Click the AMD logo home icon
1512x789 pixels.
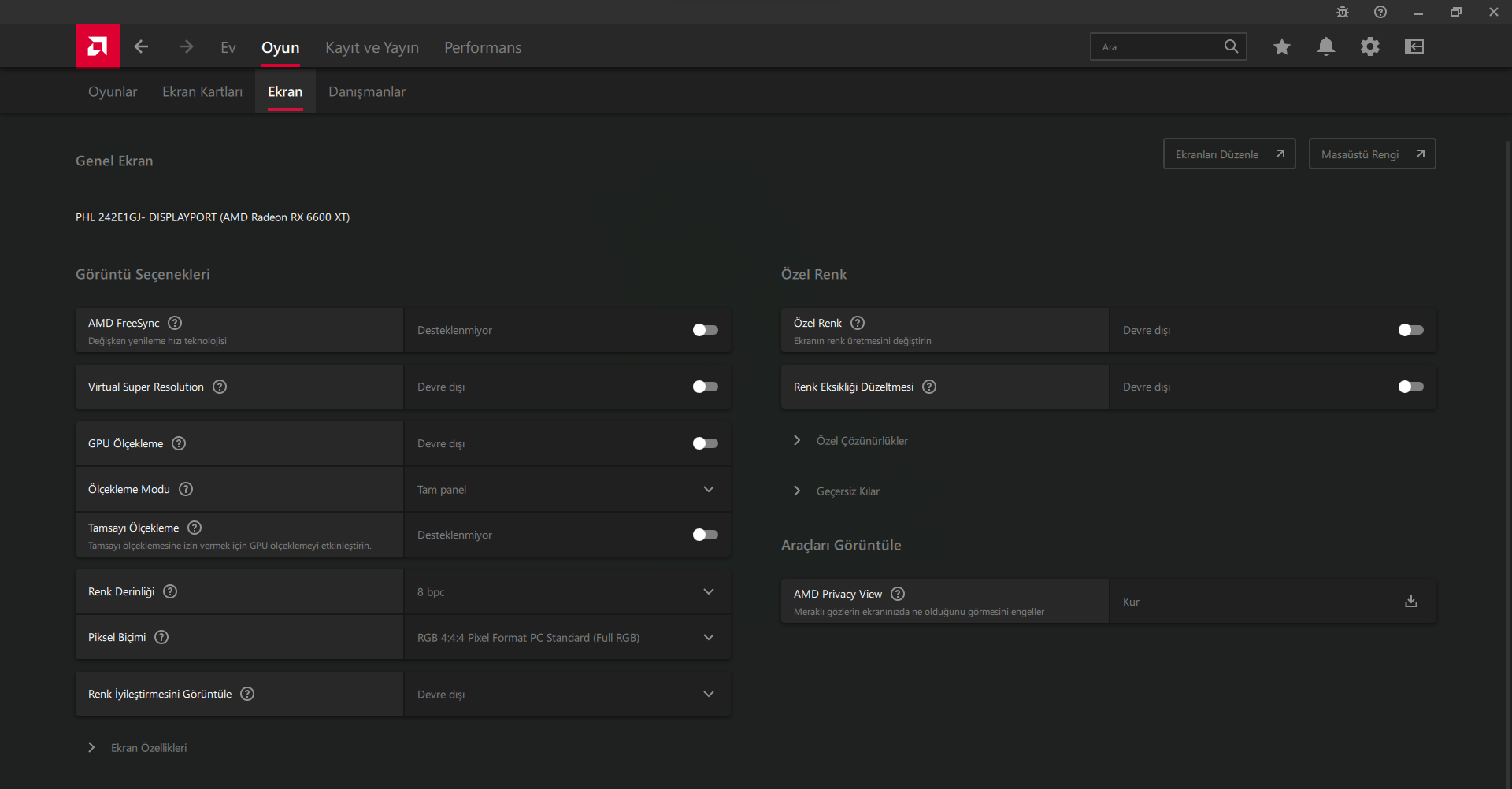[x=98, y=46]
